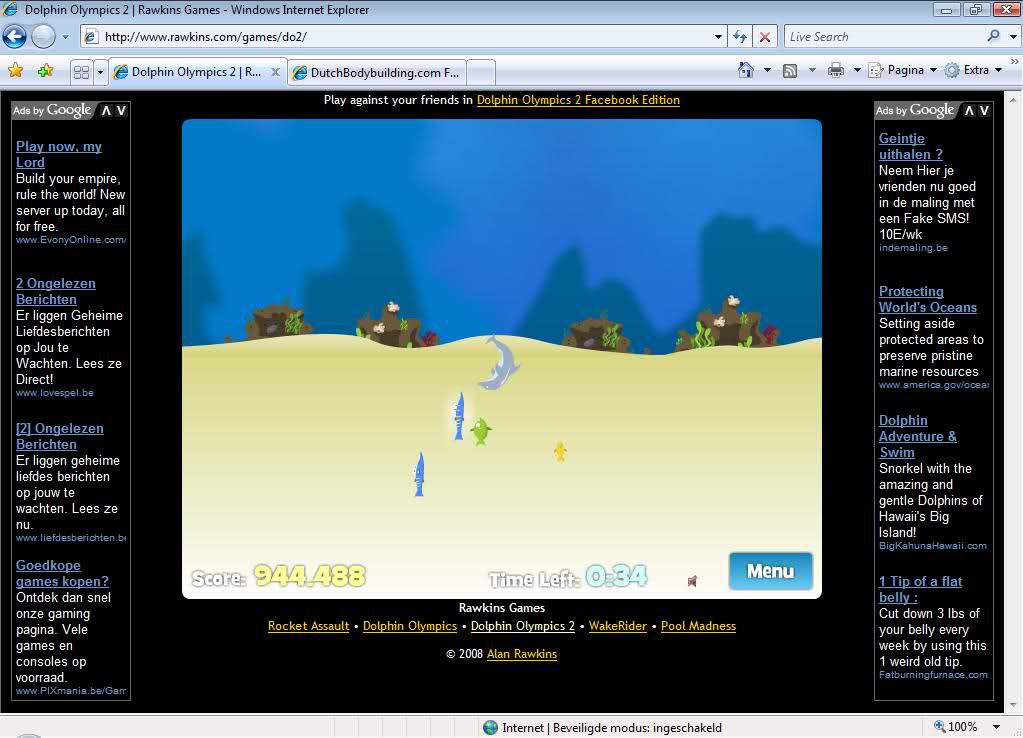This screenshot has height=738, width=1023.
Task: Open the Quick Tabs grid view
Action: point(81,72)
